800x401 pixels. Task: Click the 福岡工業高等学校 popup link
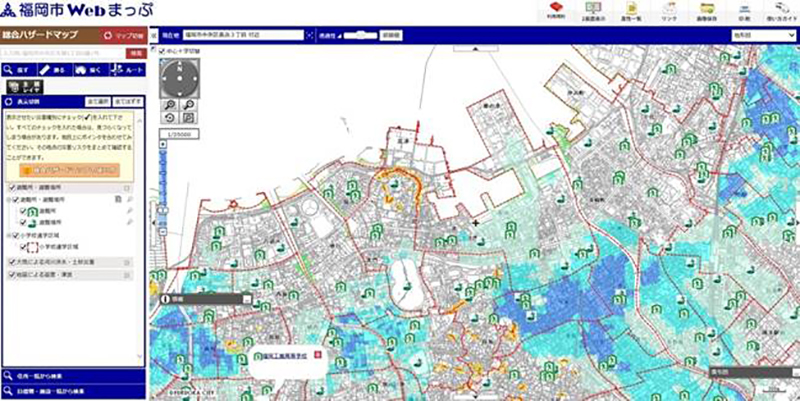(284, 355)
